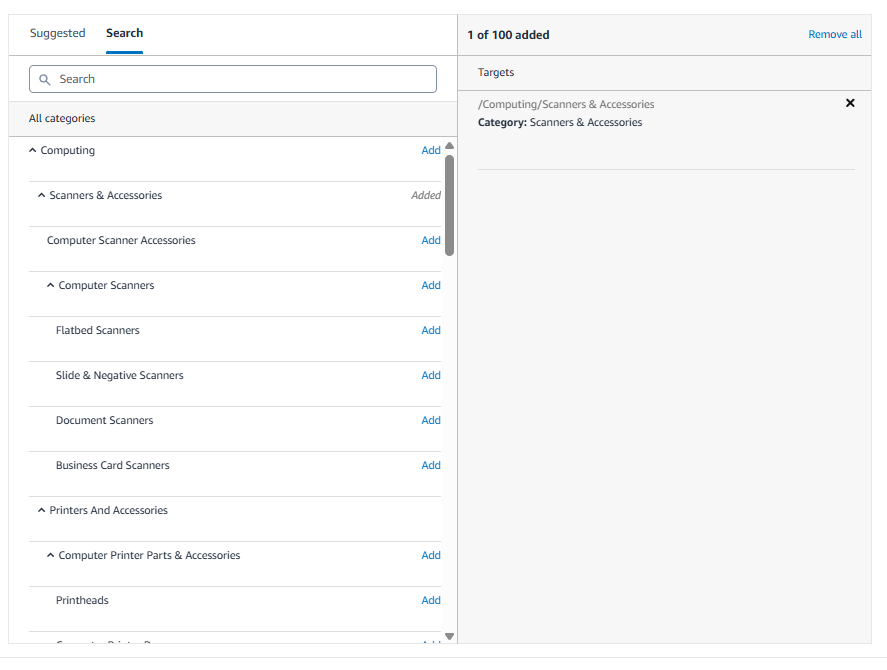This screenshot has height=670, width=887.
Task: Collapse the Computing category
Action: 31,150
